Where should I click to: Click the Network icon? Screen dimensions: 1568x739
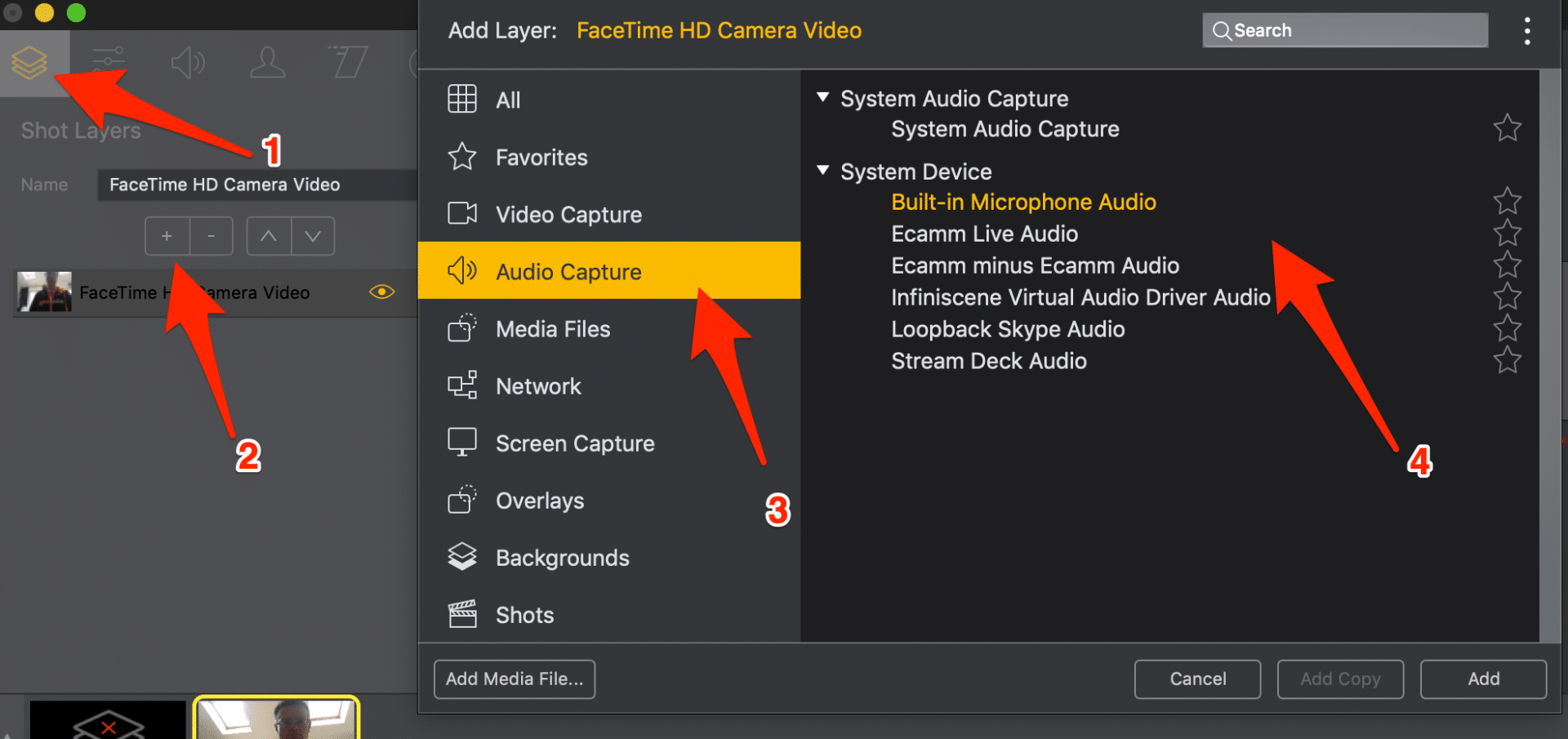pyautogui.click(x=462, y=385)
